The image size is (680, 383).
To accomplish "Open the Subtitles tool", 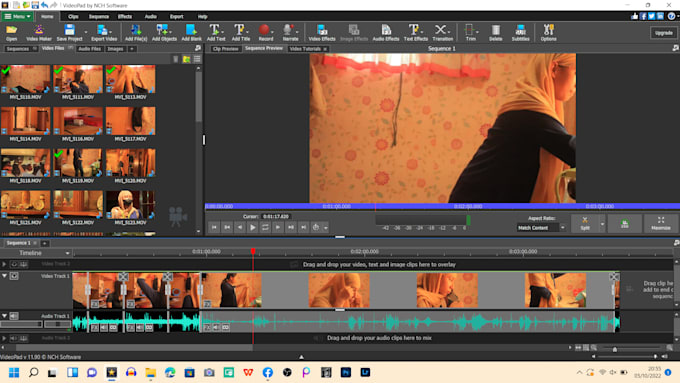I will pos(520,33).
